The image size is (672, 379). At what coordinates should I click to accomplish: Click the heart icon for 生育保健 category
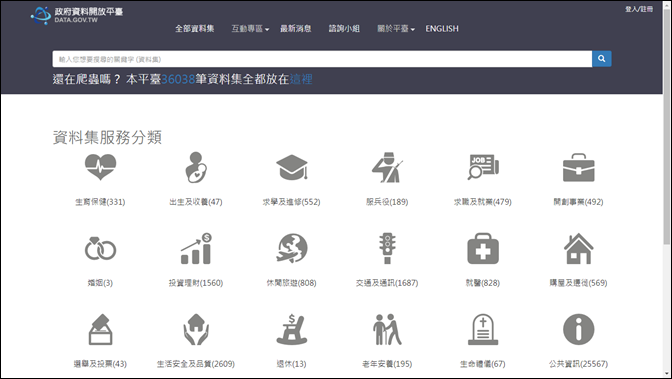[x=100, y=167]
